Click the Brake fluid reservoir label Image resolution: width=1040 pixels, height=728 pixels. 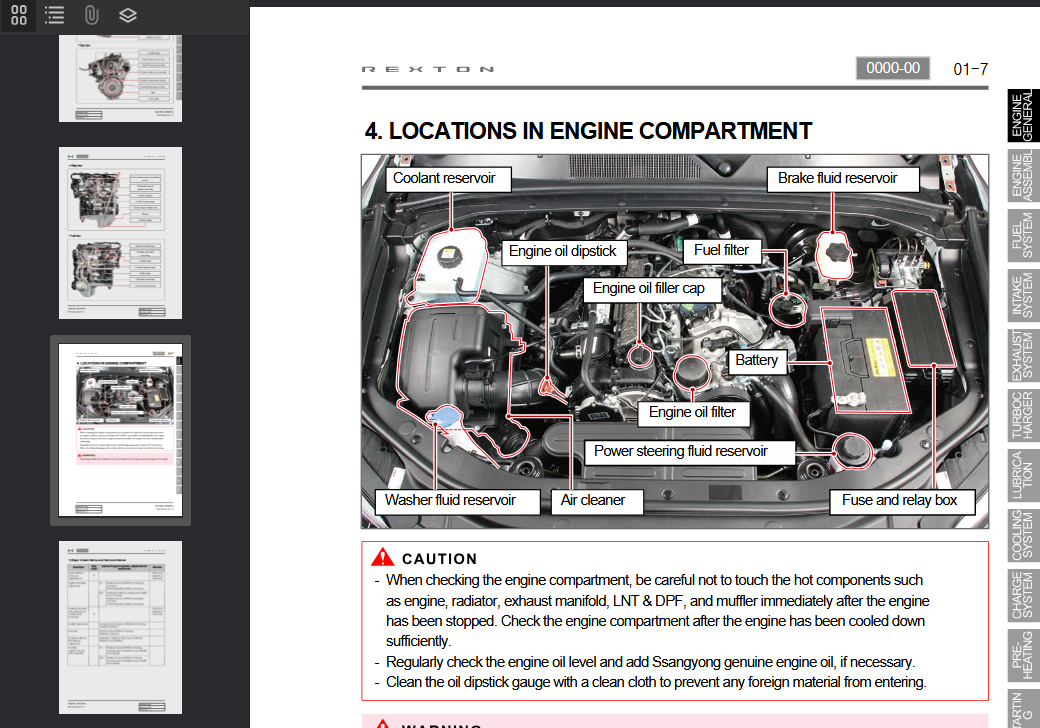click(x=843, y=179)
